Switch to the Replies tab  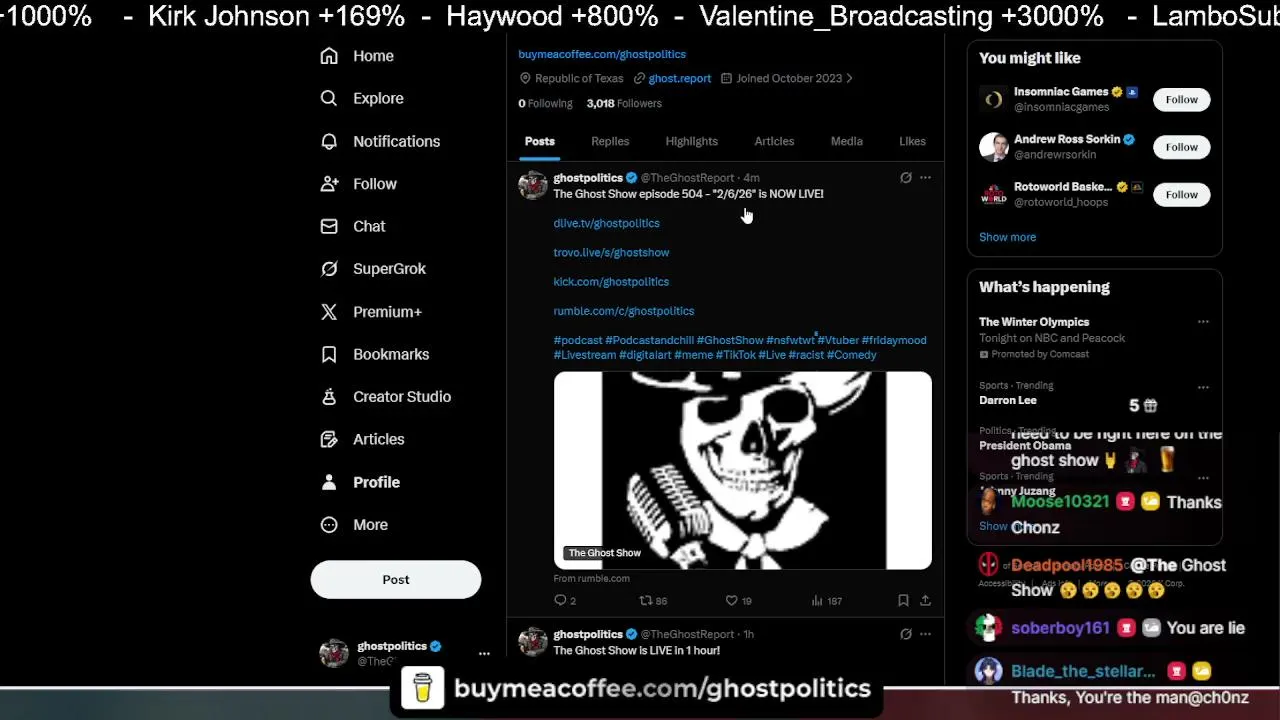tap(610, 141)
